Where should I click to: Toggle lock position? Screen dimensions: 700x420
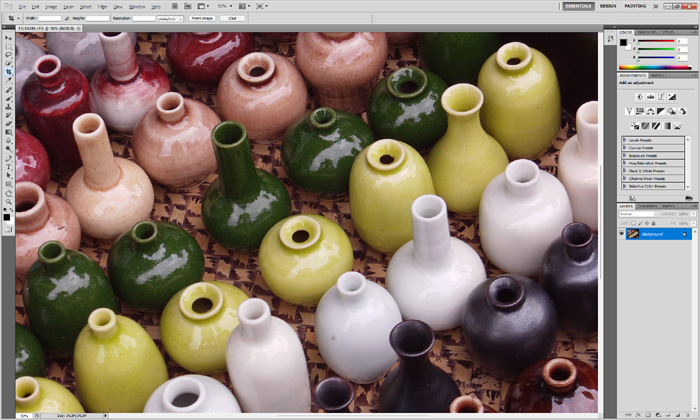(x=646, y=223)
